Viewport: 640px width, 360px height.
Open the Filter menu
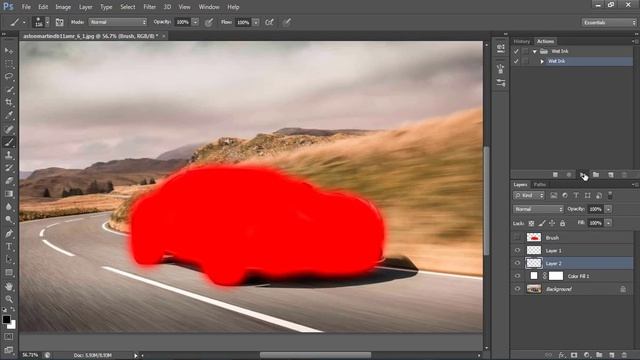pyautogui.click(x=149, y=7)
